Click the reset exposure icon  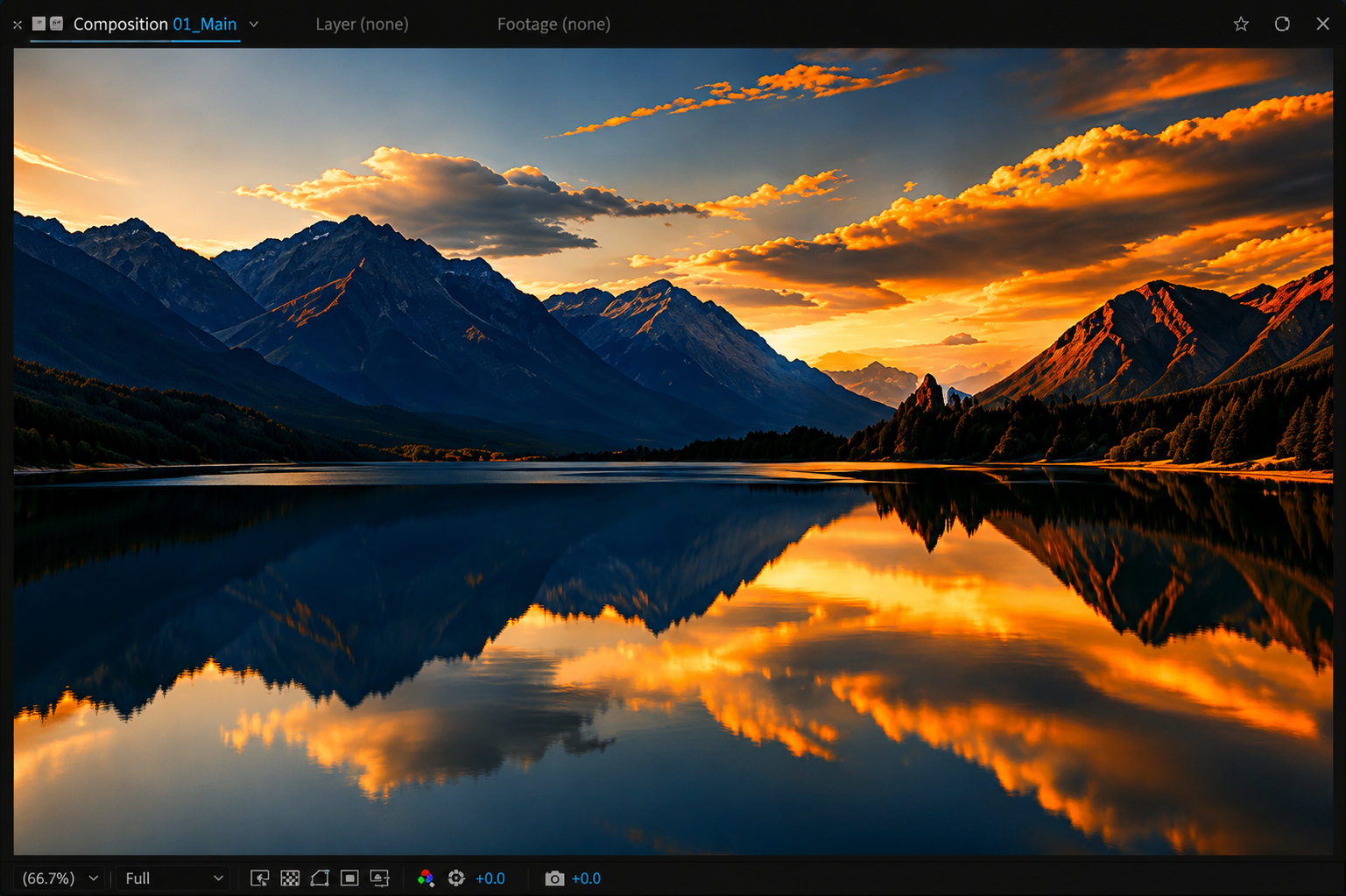(x=456, y=878)
